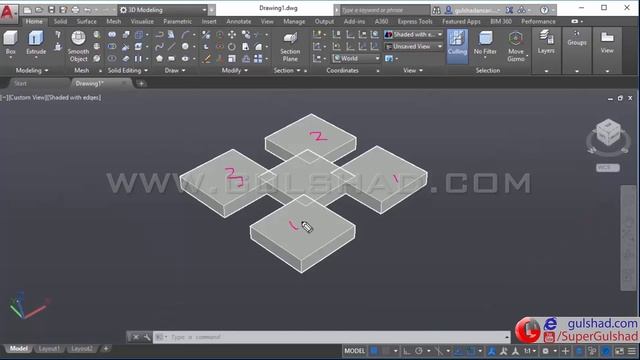This screenshot has height=360, width=640.
Task: Click the navigation bar on viewport right
Action: 628,238
